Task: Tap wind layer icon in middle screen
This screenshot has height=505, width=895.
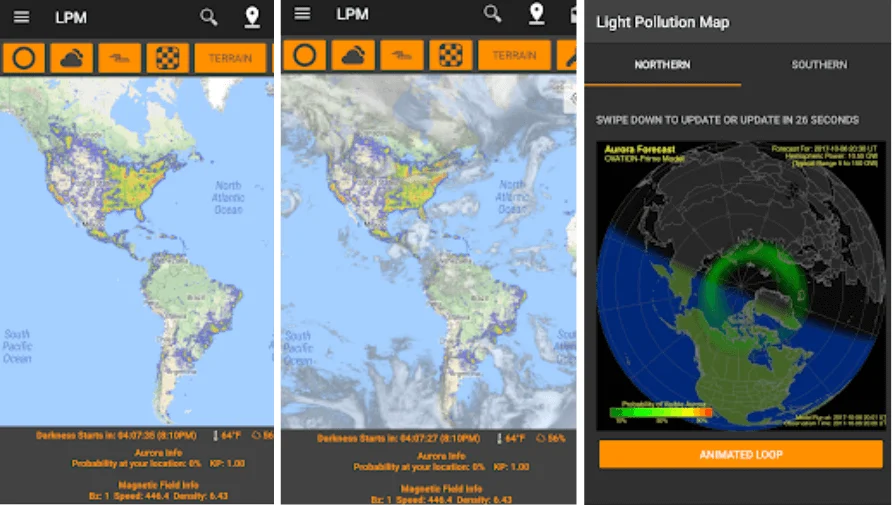Action: 402,55
